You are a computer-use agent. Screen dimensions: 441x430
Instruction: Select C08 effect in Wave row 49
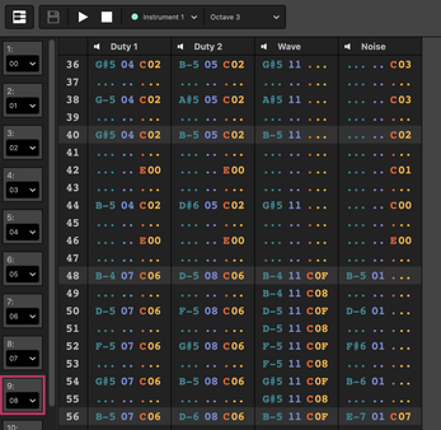coord(317,293)
